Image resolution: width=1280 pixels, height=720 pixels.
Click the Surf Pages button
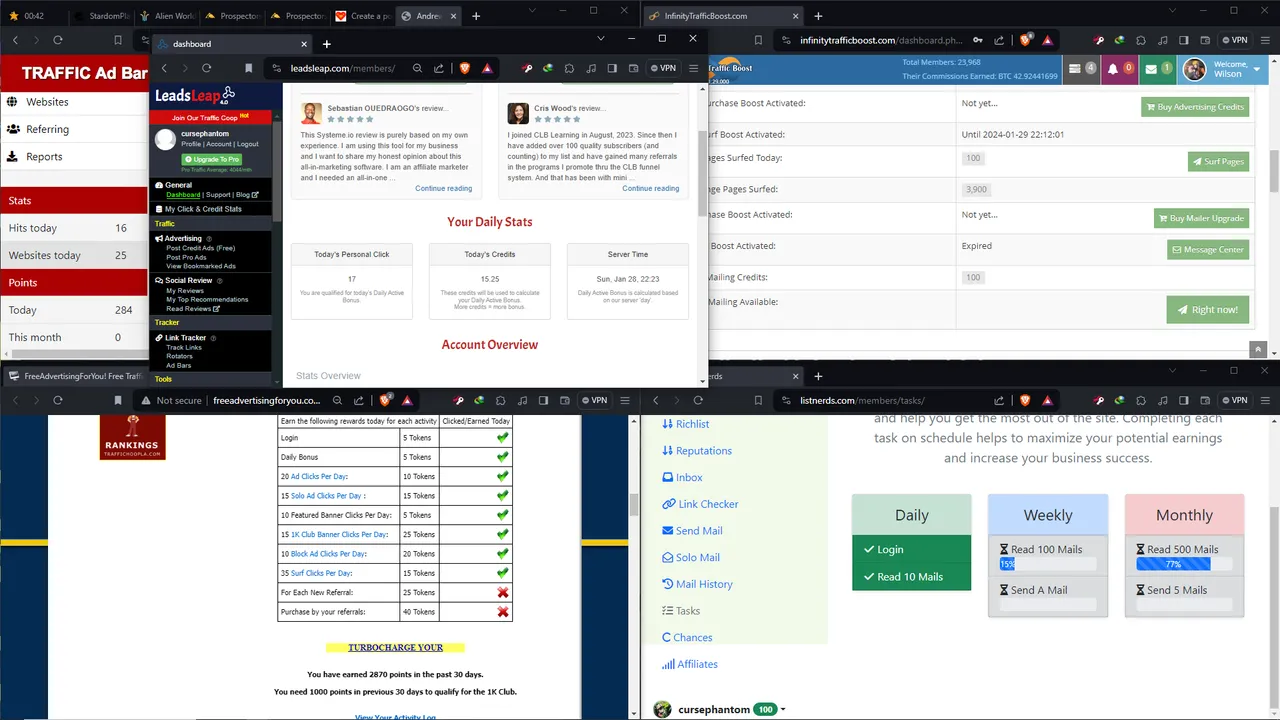click(x=1218, y=162)
